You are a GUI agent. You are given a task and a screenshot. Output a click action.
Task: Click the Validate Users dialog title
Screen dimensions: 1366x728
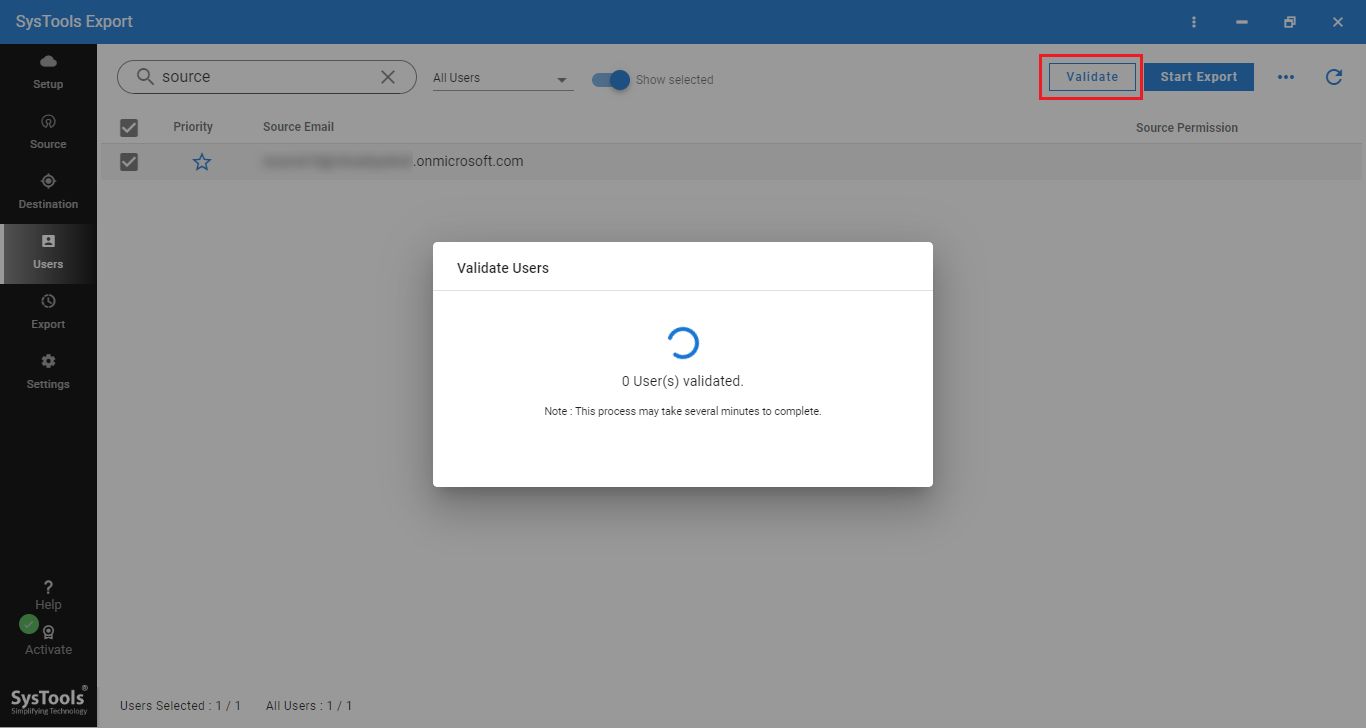click(x=503, y=268)
